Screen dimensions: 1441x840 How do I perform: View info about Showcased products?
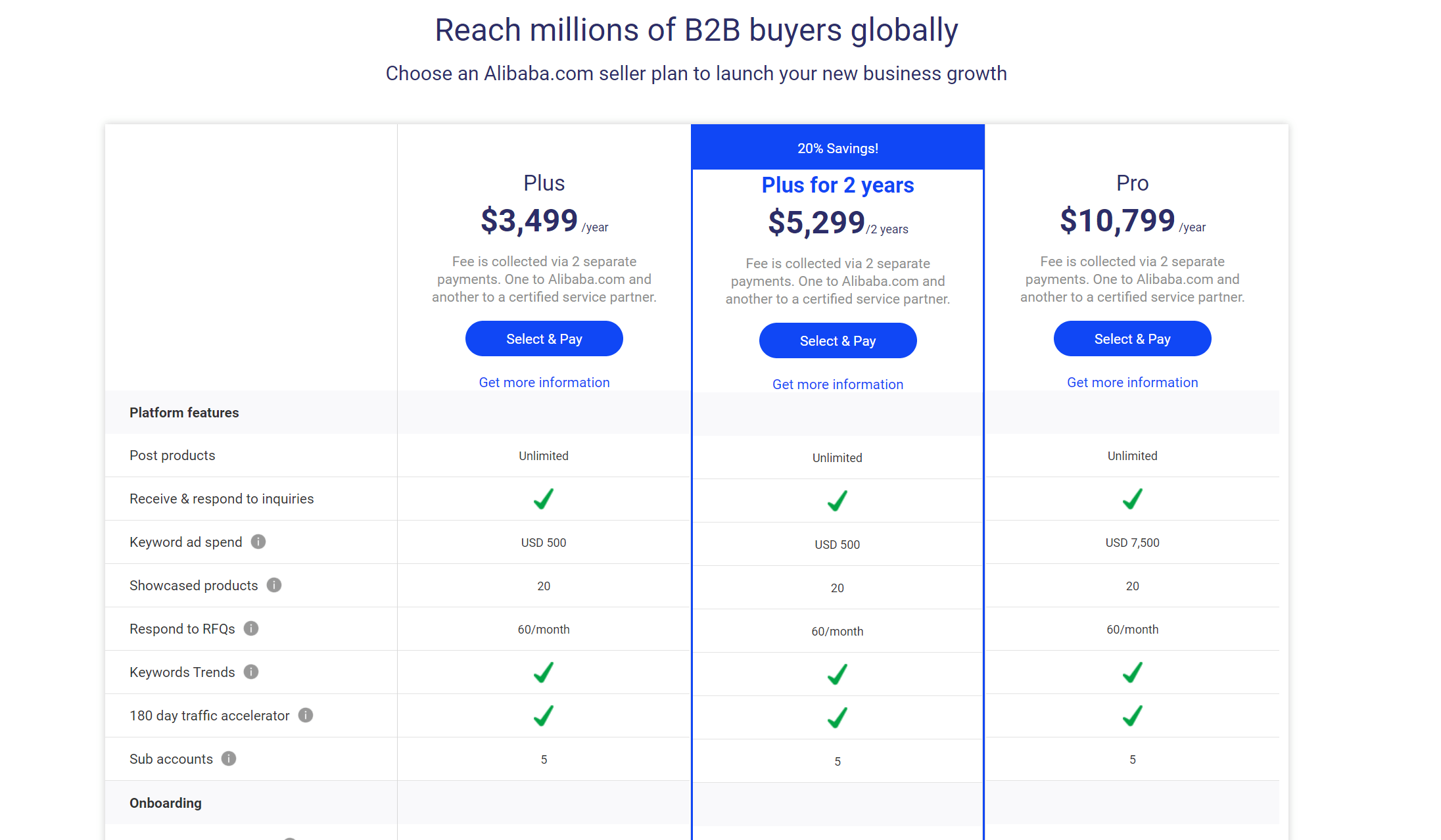(x=274, y=584)
